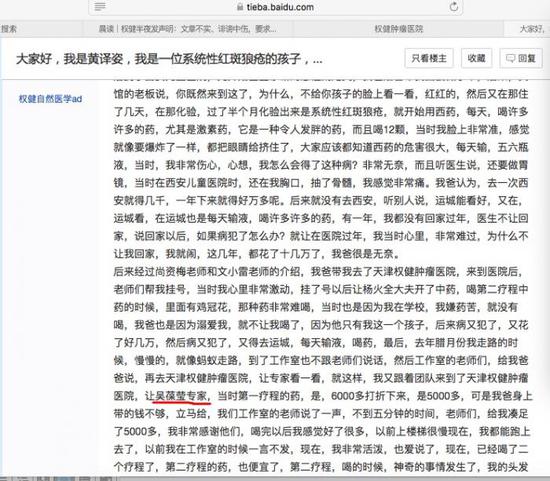Click the speech bubble icon on 回复
This screenshot has width=550, height=481.
click(x=510, y=58)
